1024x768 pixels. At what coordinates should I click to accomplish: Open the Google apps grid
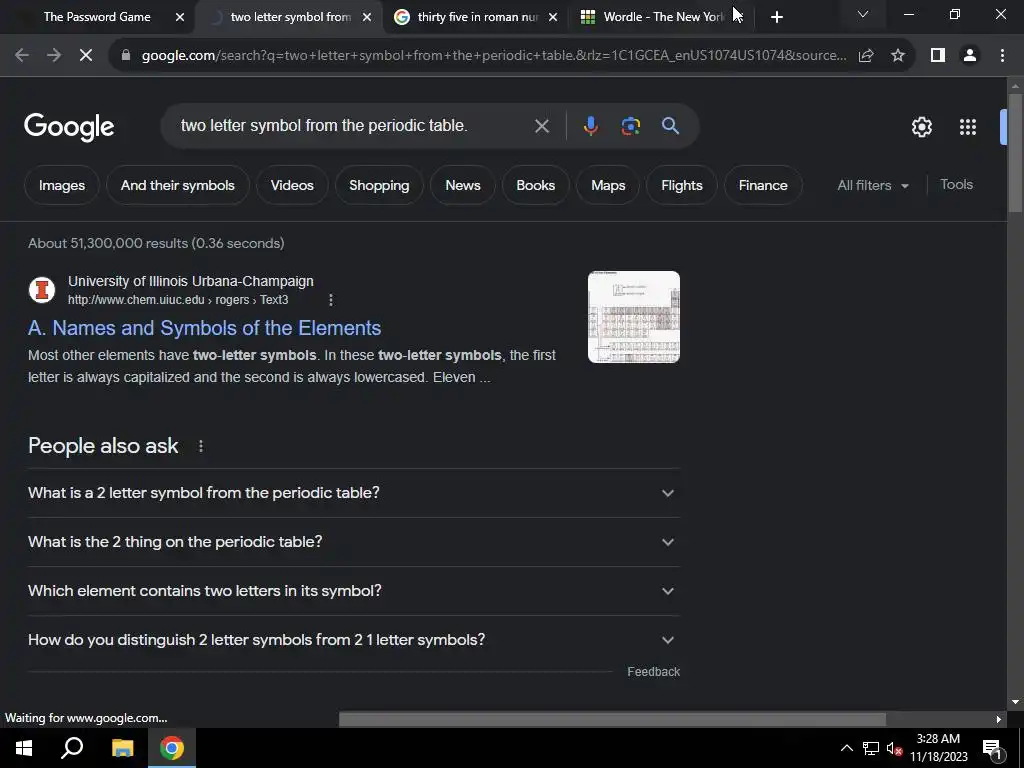tap(968, 127)
